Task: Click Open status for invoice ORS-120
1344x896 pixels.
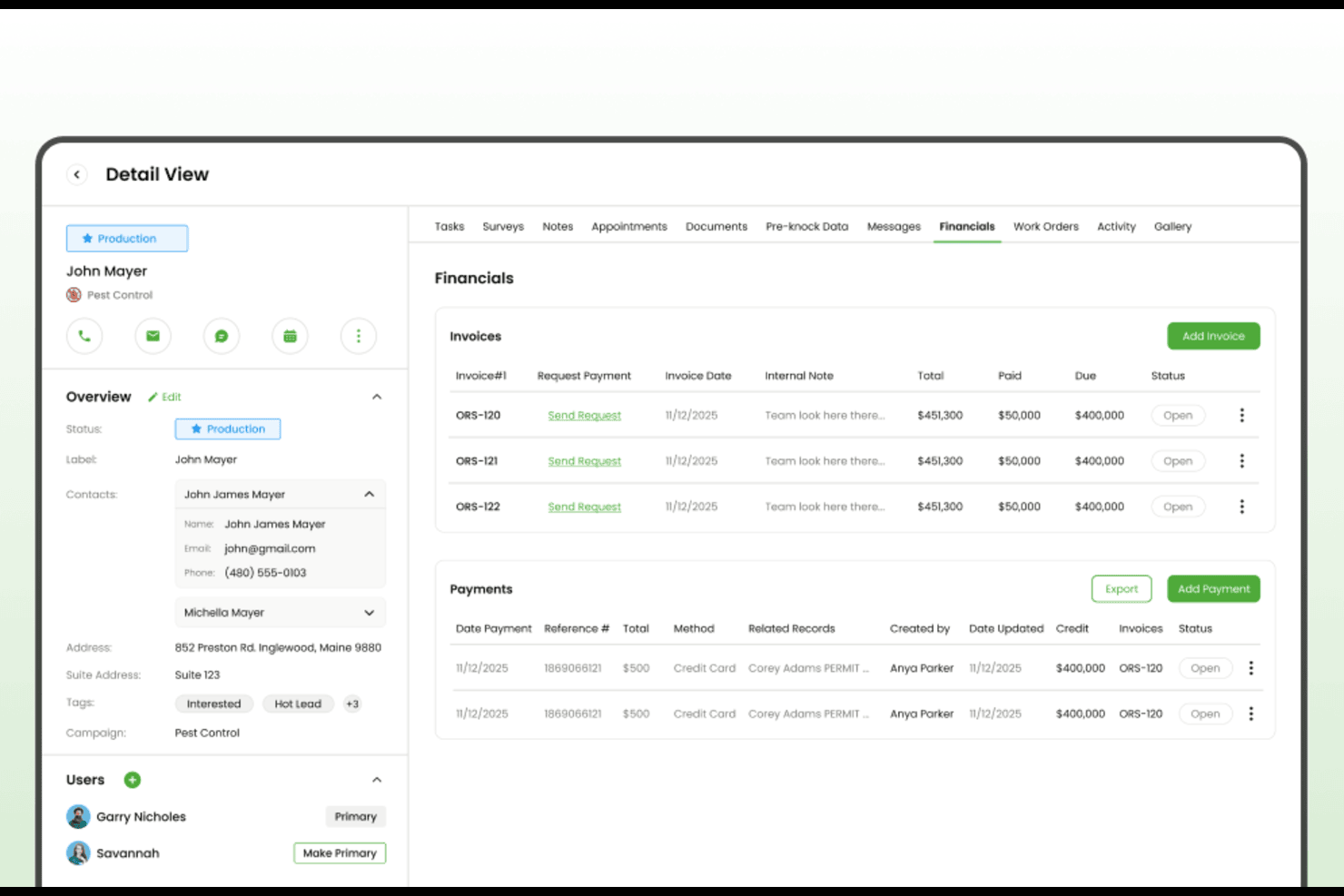Action: [x=1178, y=416]
